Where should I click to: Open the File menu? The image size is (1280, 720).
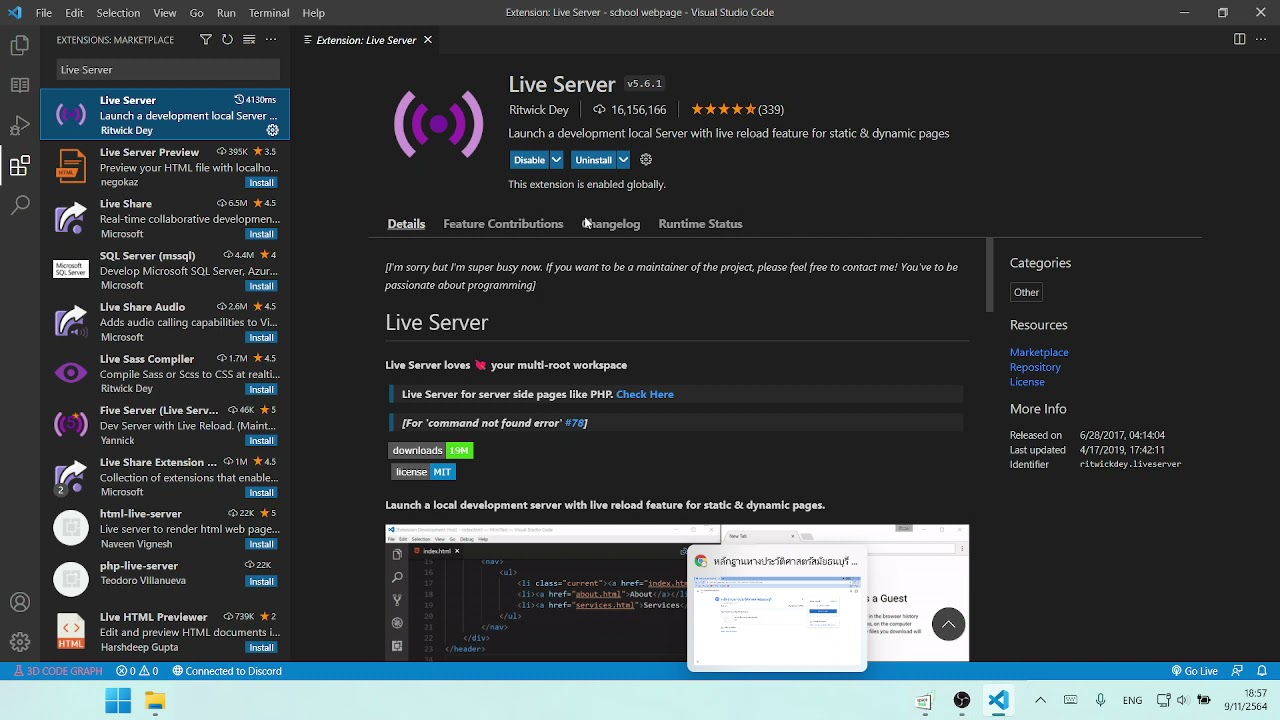44,13
